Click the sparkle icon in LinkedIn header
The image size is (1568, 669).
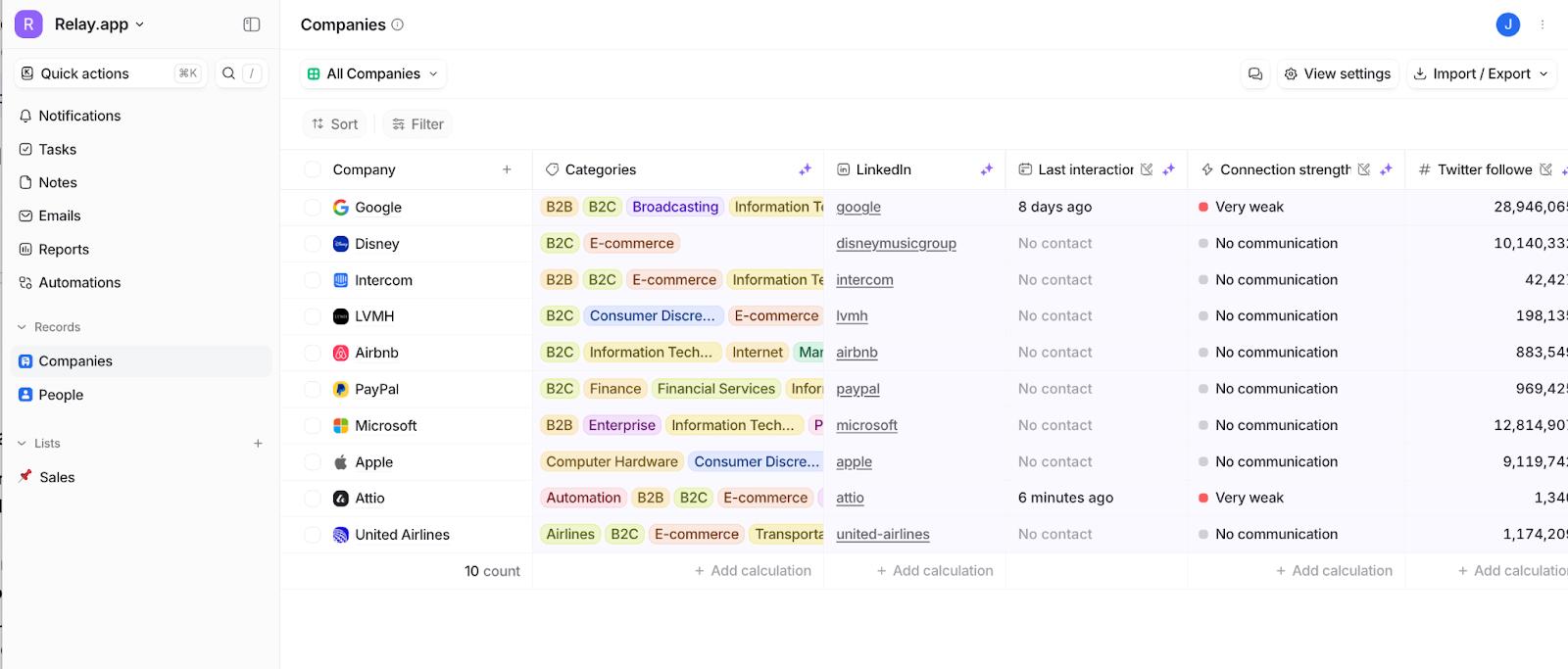tap(987, 169)
